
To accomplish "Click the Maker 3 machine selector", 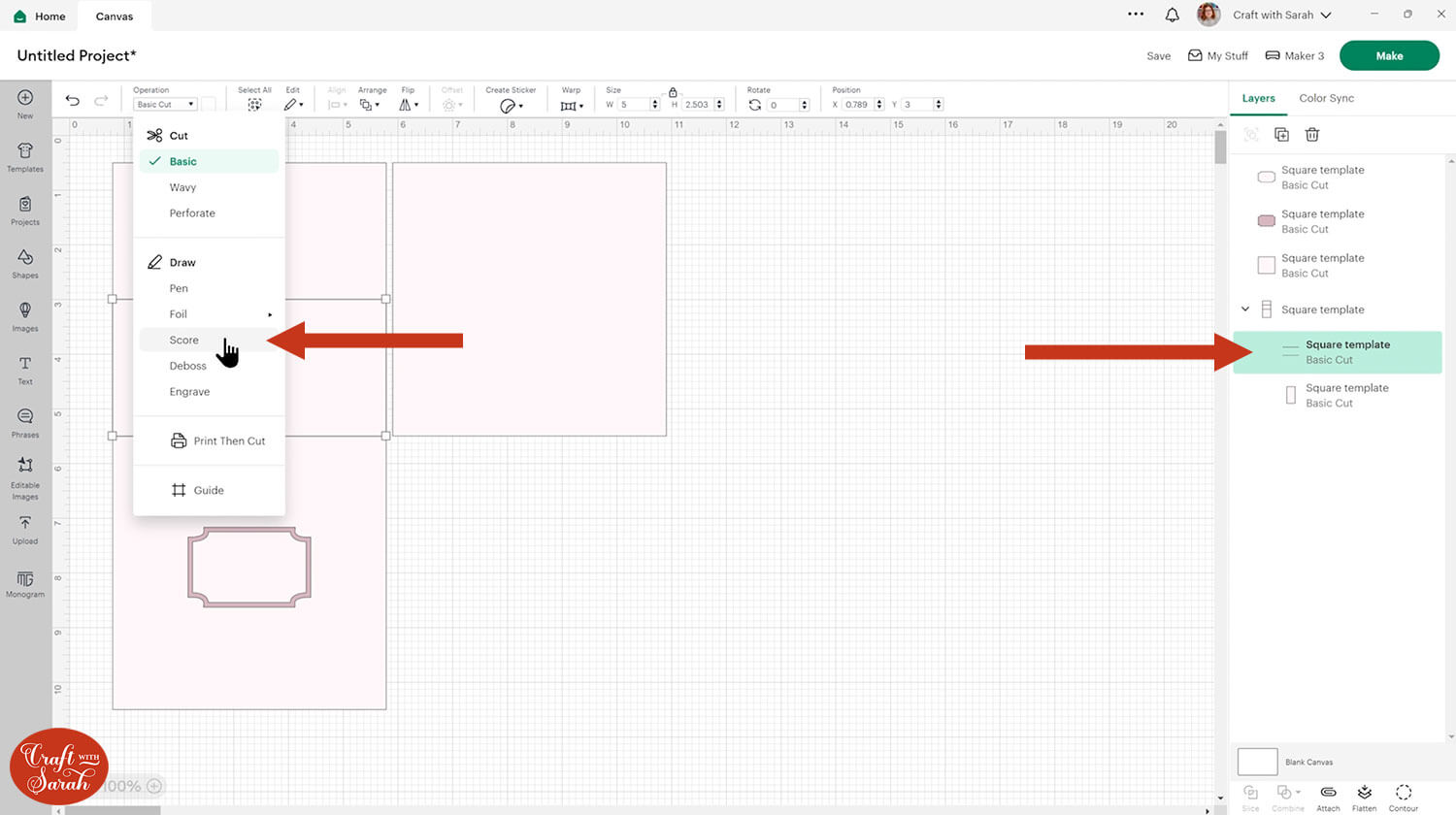I will point(1295,56).
